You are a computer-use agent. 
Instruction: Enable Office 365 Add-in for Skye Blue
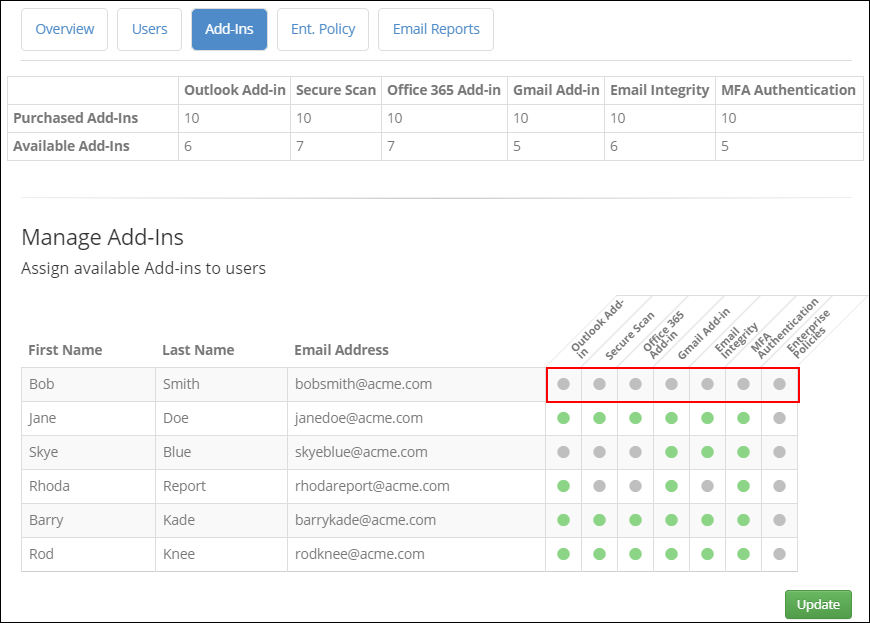(x=635, y=452)
